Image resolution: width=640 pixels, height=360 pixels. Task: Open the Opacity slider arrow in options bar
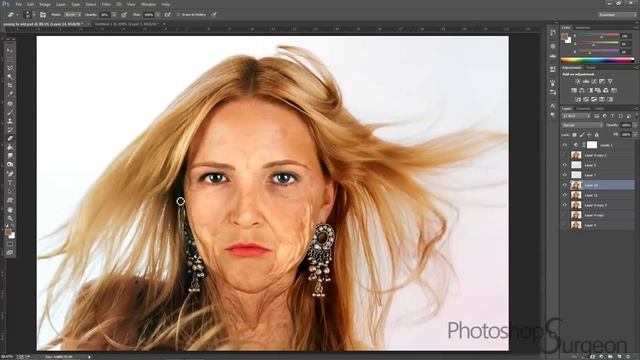(114, 15)
